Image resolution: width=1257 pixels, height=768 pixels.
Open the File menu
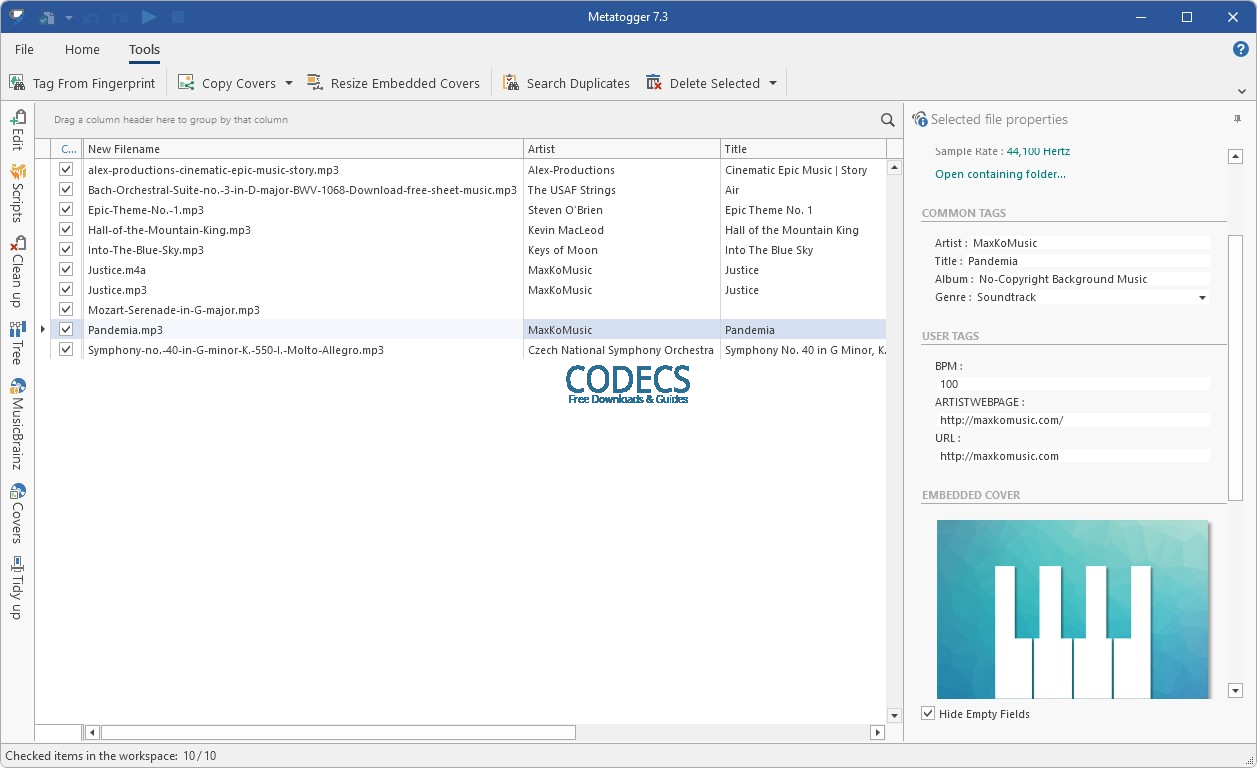click(24, 49)
